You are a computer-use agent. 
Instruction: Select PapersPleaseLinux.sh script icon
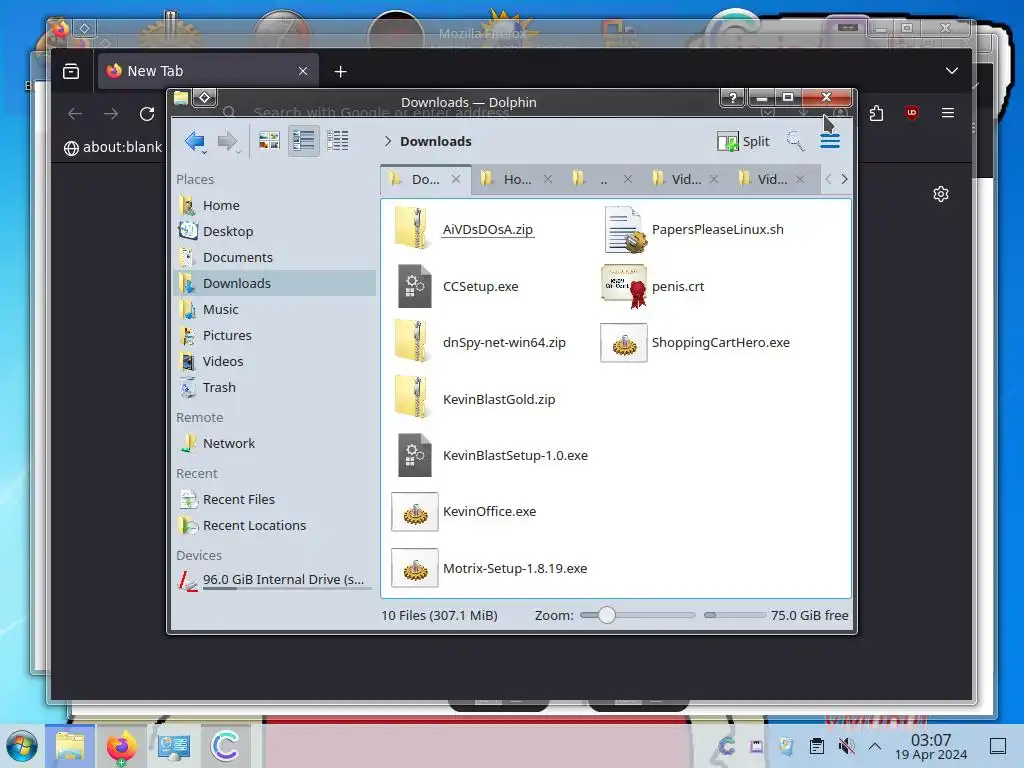click(x=624, y=229)
